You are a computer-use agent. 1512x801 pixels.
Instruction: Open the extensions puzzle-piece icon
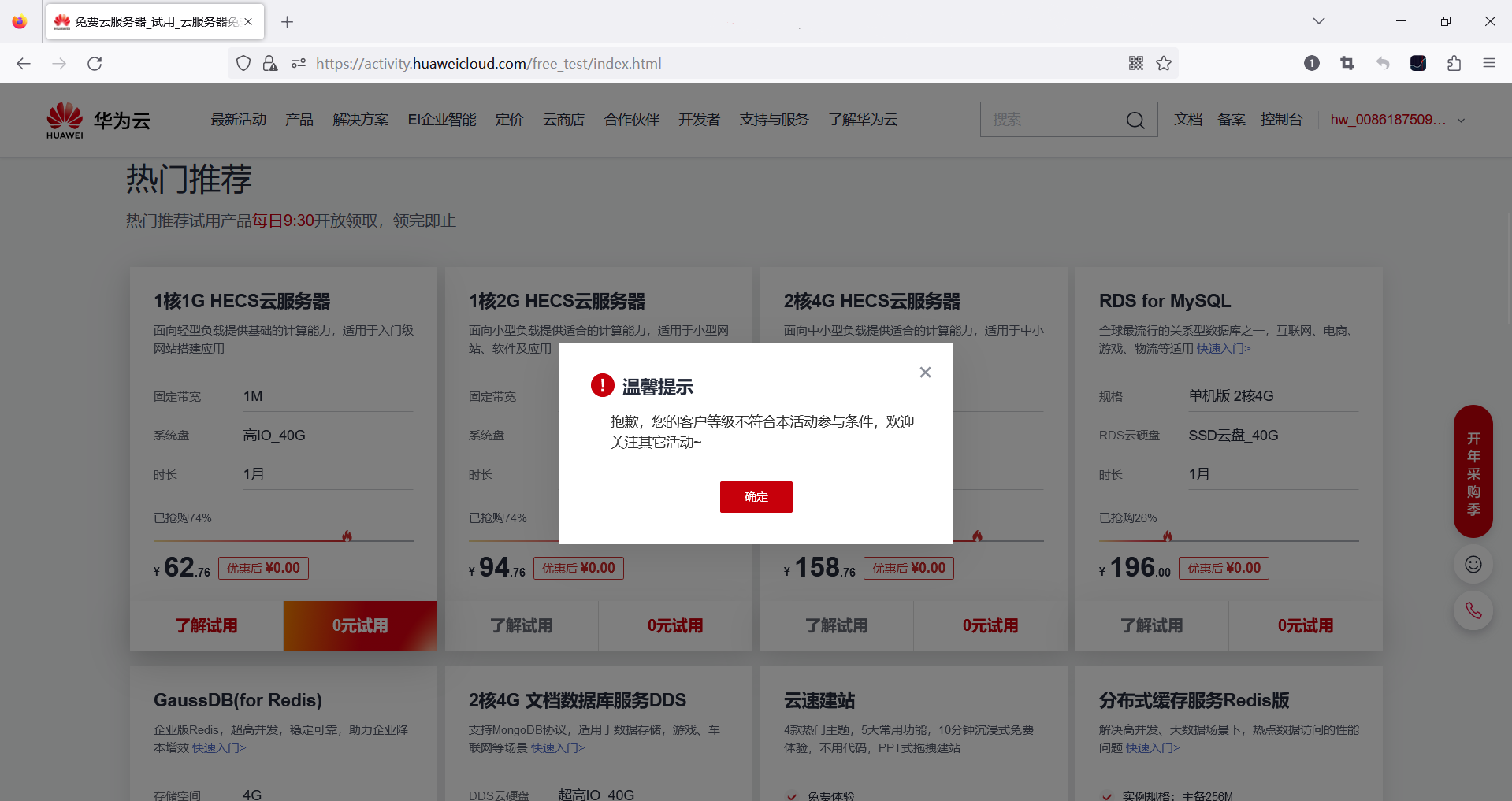click(x=1454, y=63)
